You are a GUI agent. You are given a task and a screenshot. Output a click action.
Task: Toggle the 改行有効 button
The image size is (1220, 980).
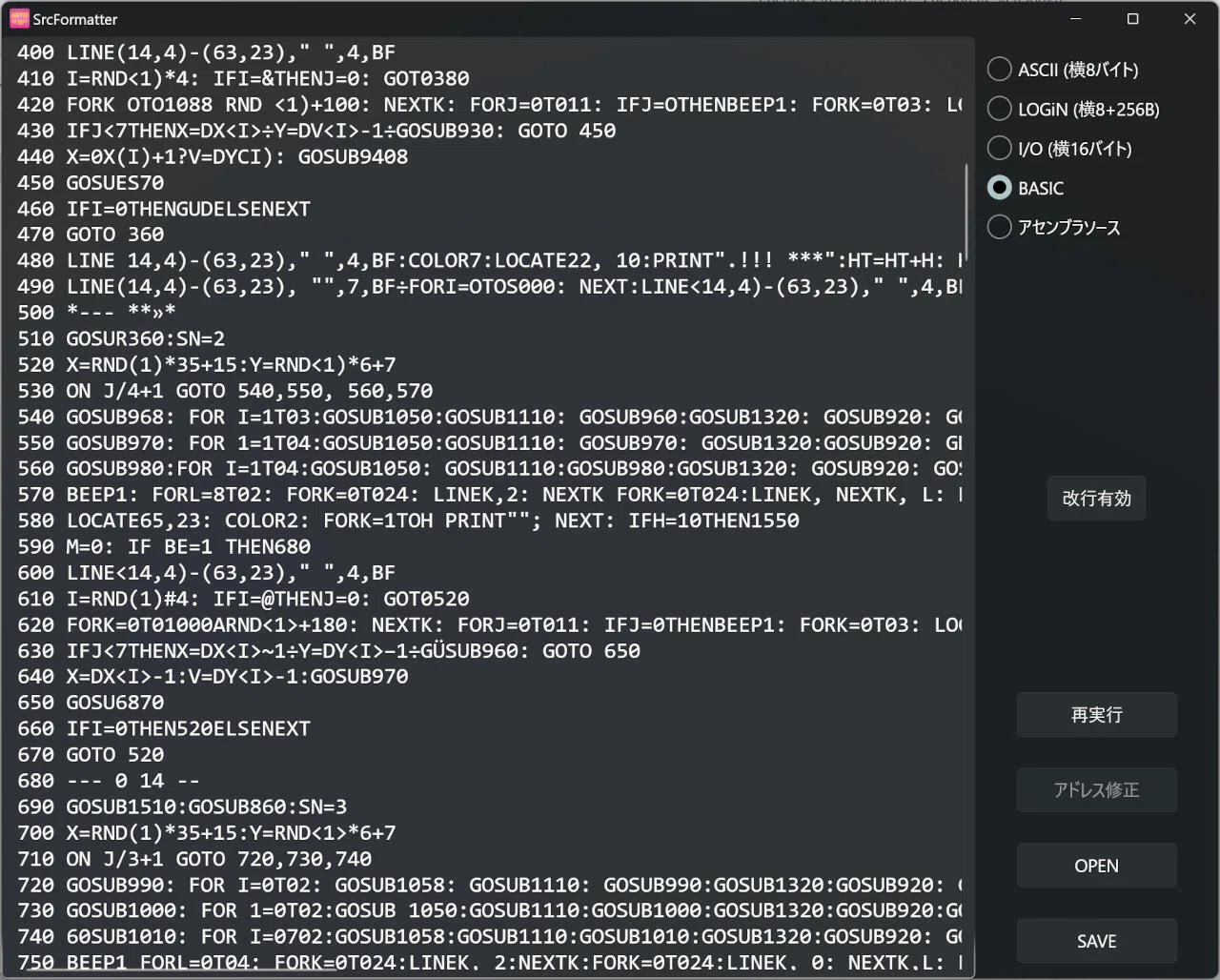[x=1096, y=499]
